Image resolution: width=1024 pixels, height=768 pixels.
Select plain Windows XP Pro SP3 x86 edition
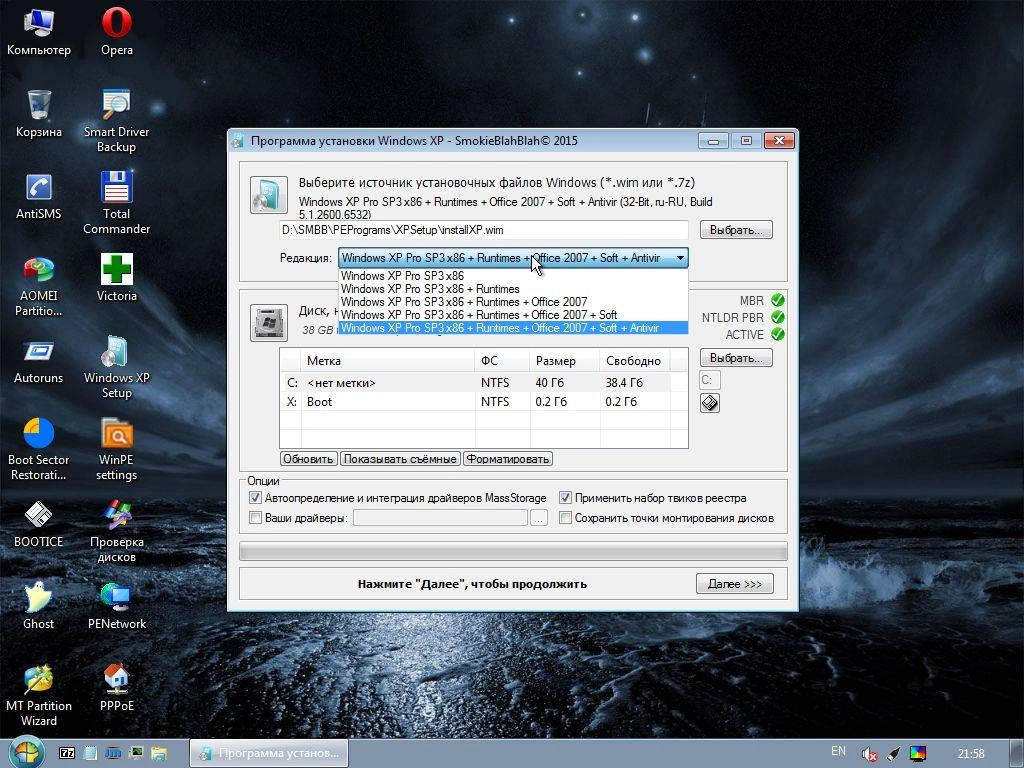[x=513, y=276]
